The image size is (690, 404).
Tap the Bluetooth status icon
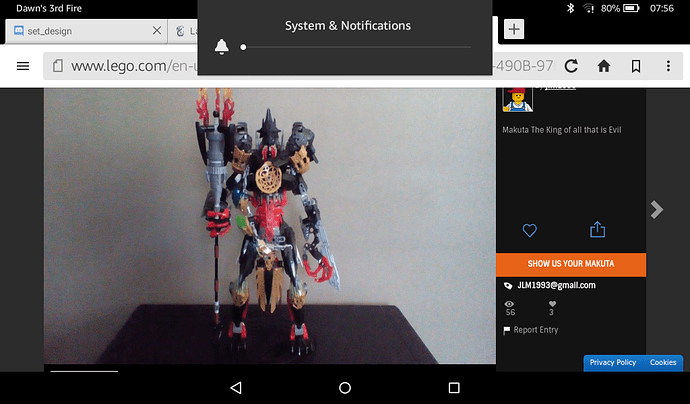coord(570,8)
